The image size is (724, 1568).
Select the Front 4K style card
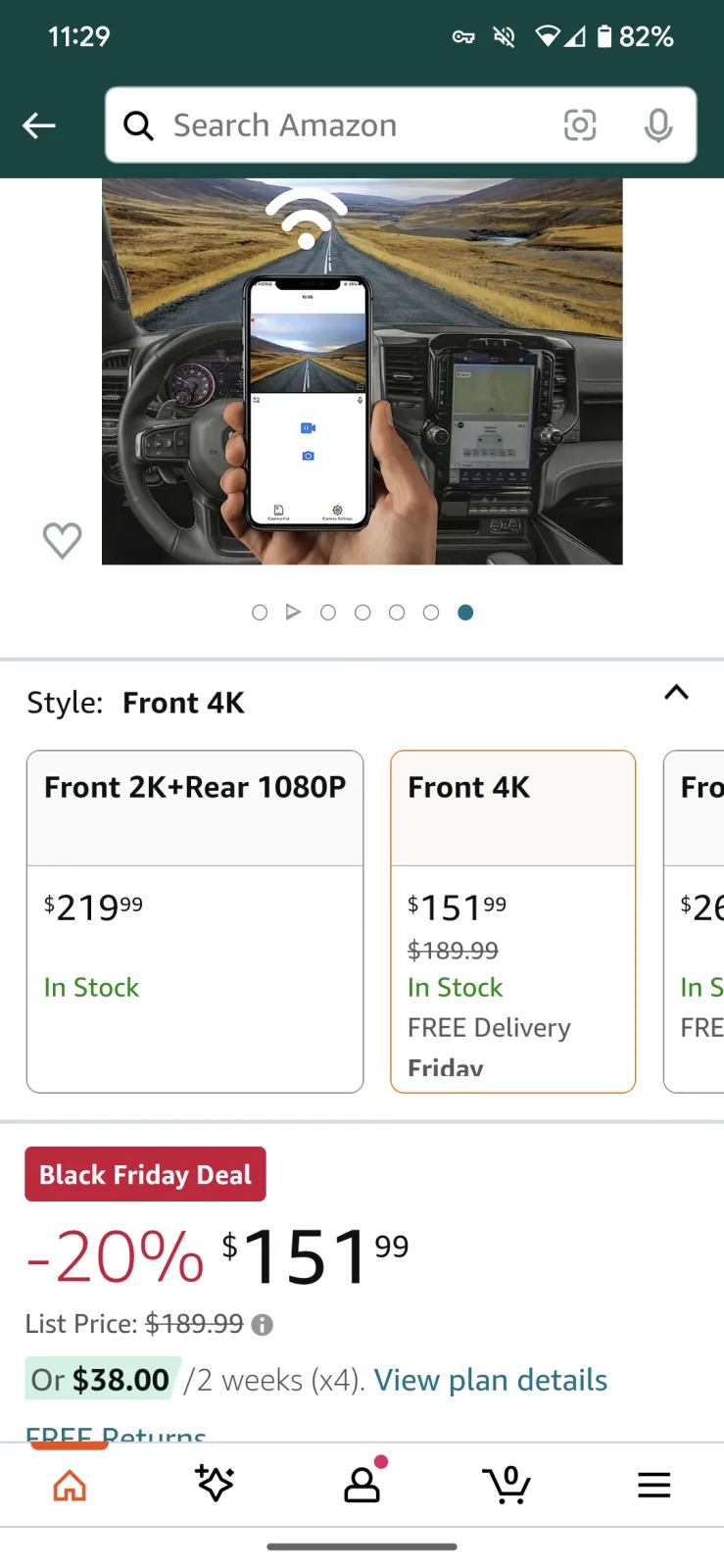point(512,921)
